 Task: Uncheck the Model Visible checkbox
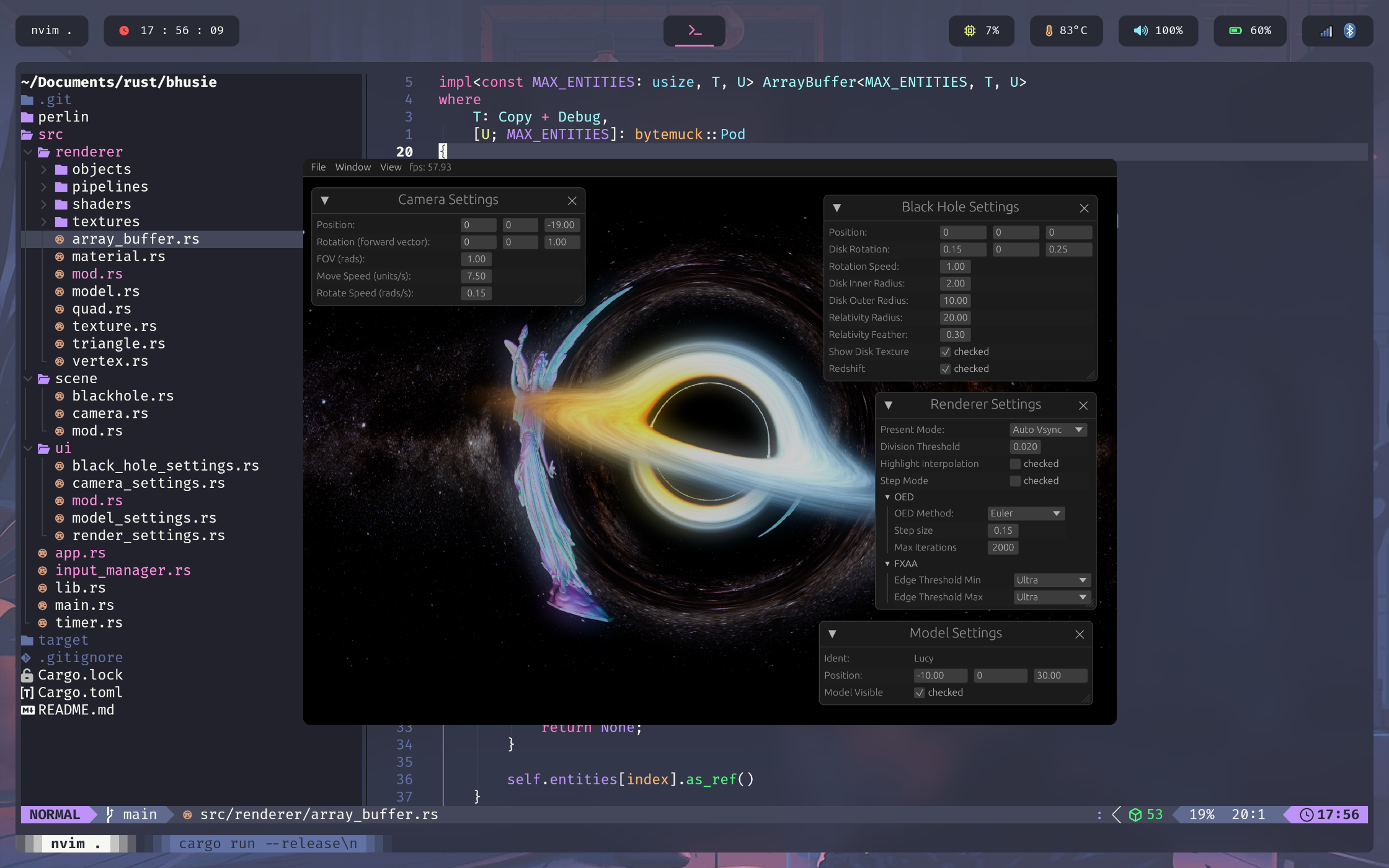[920, 693]
